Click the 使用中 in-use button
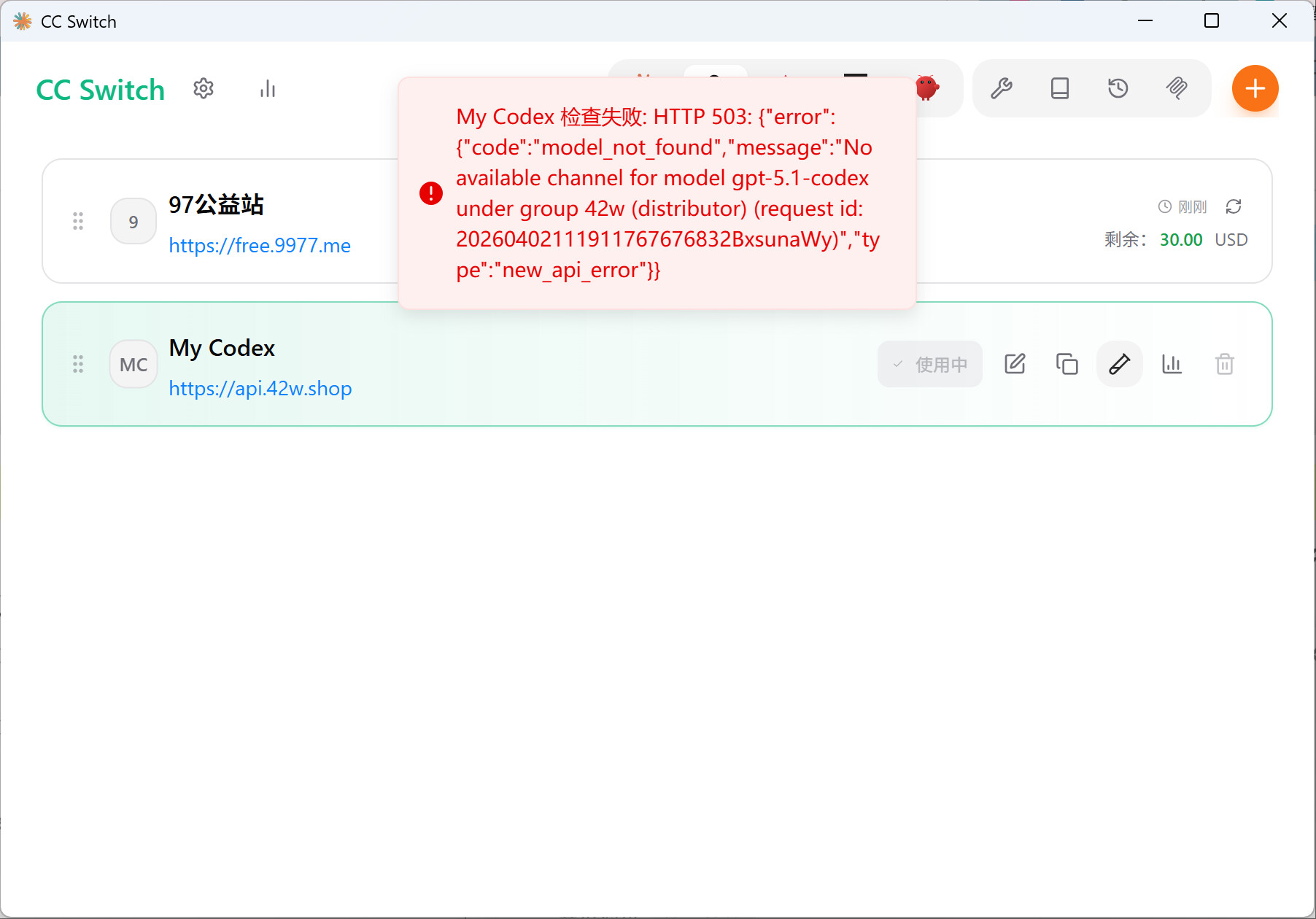The height and width of the screenshot is (919, 1316). coord(930,364)
